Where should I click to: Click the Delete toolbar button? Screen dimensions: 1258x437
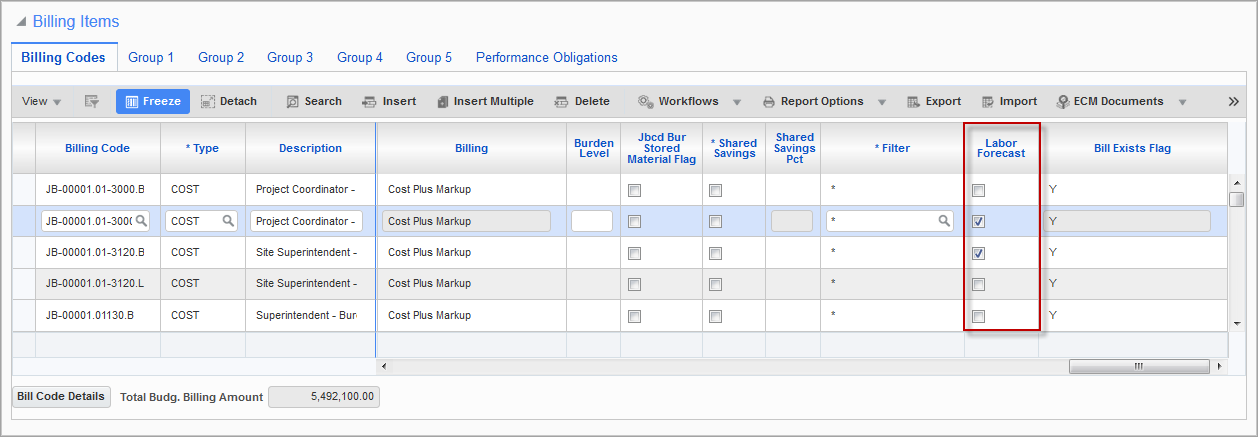(582, 101)
